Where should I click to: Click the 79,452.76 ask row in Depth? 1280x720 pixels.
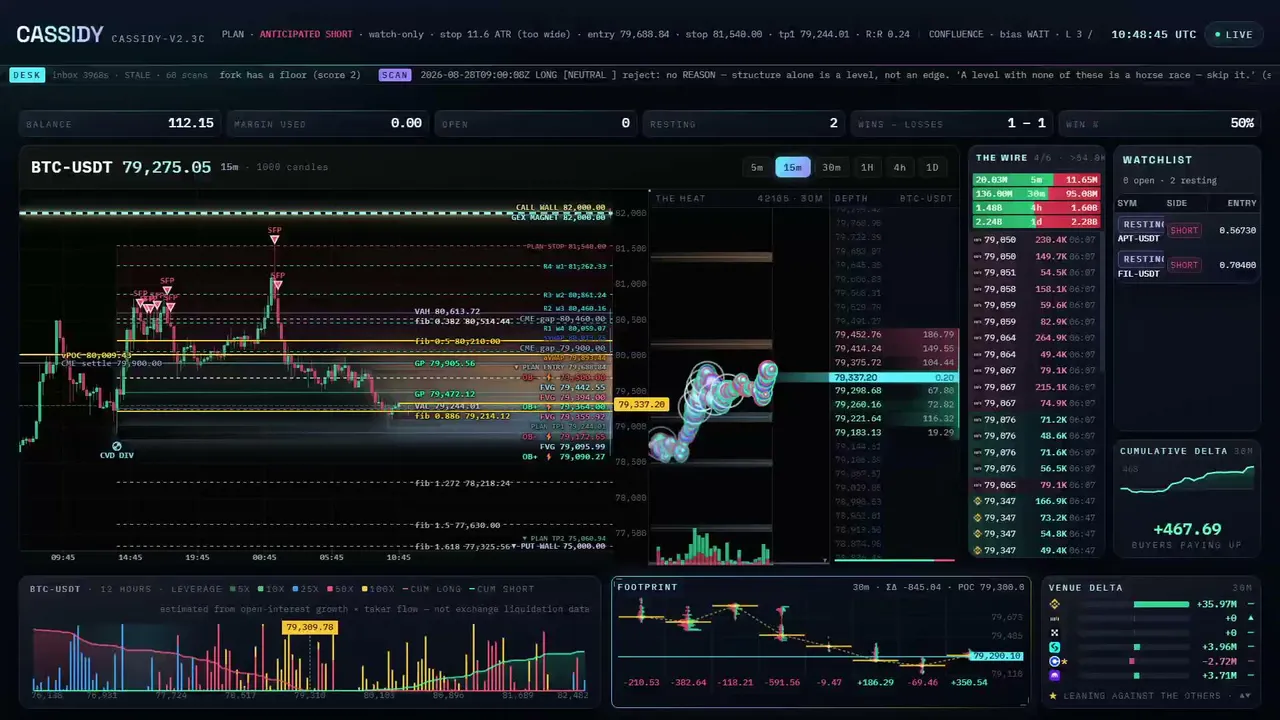[895, 334]
